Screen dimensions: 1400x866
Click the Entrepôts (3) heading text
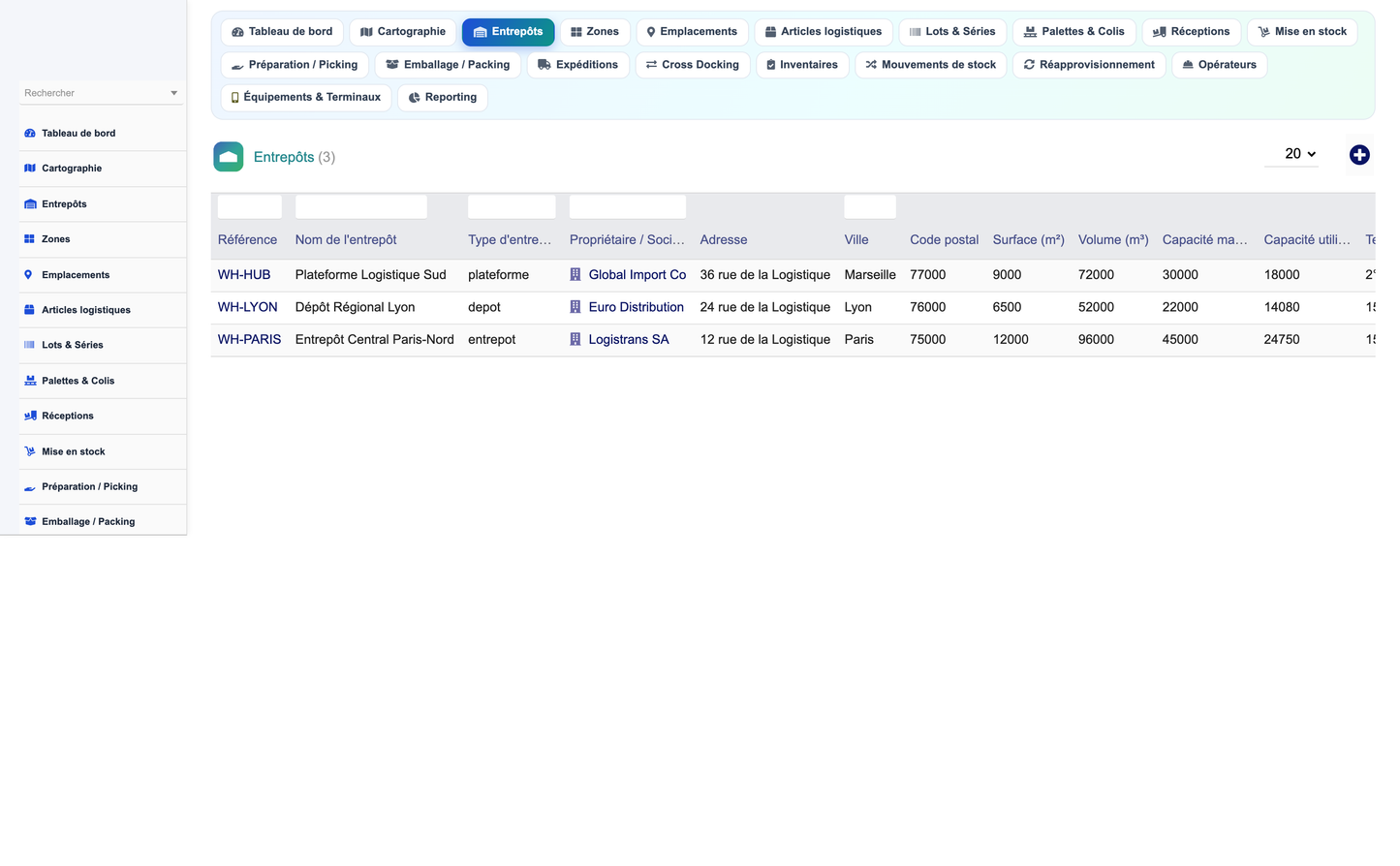click(295, 157)
